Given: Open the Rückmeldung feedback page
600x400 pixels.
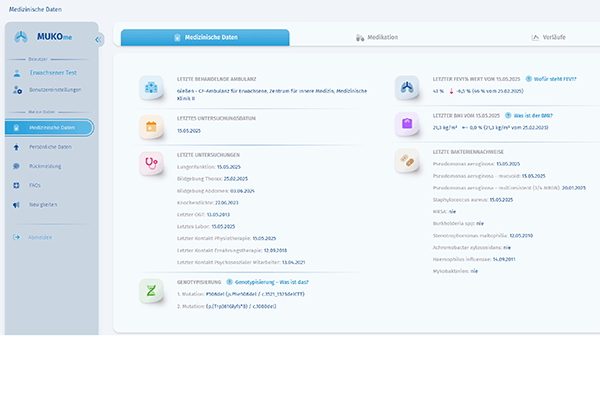Looking at the screenshot, I should (46, 166).
